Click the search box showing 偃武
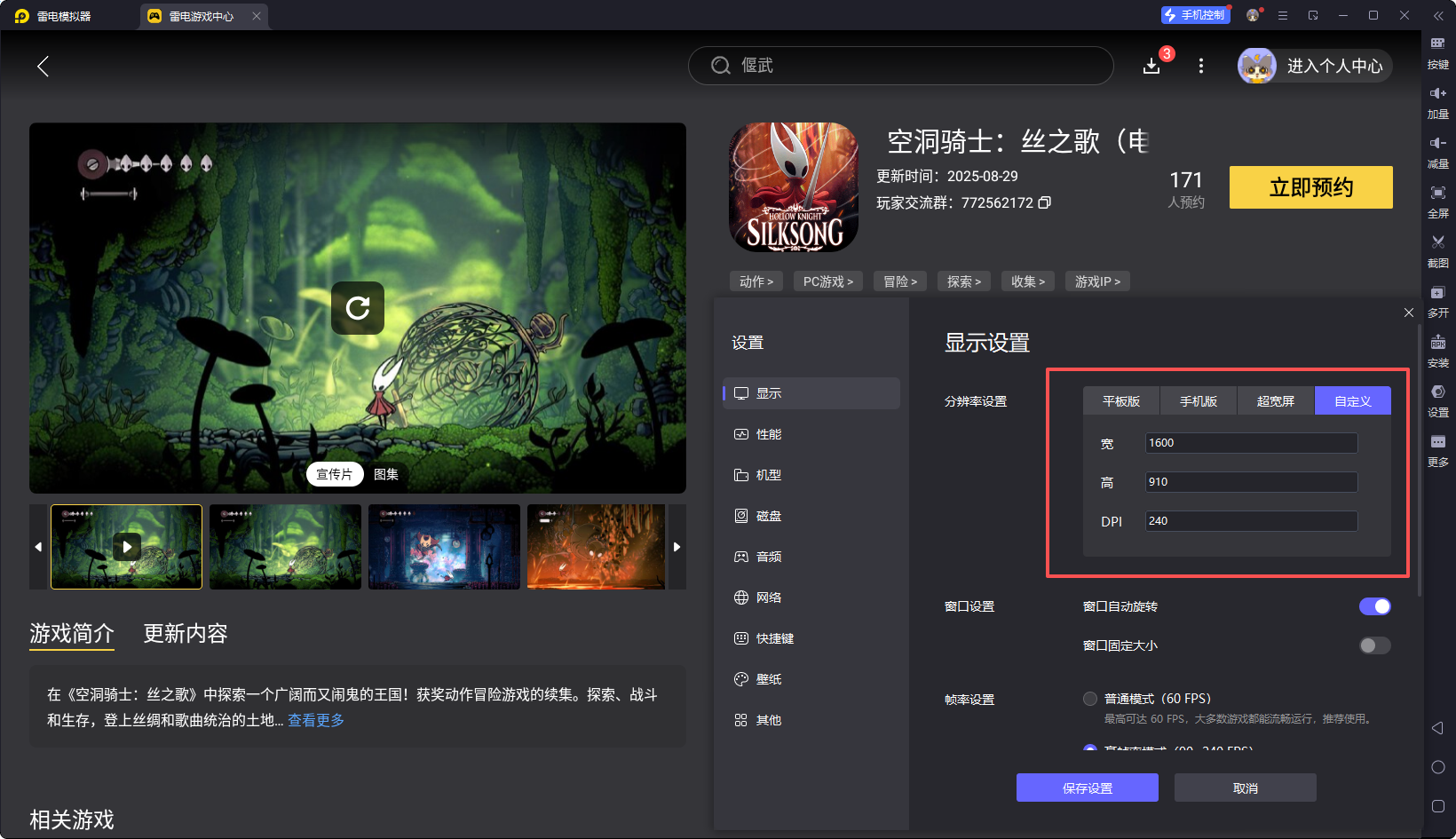Image resolution: width=1456 pixels, height=839 pixels. (x=901, y=66)
